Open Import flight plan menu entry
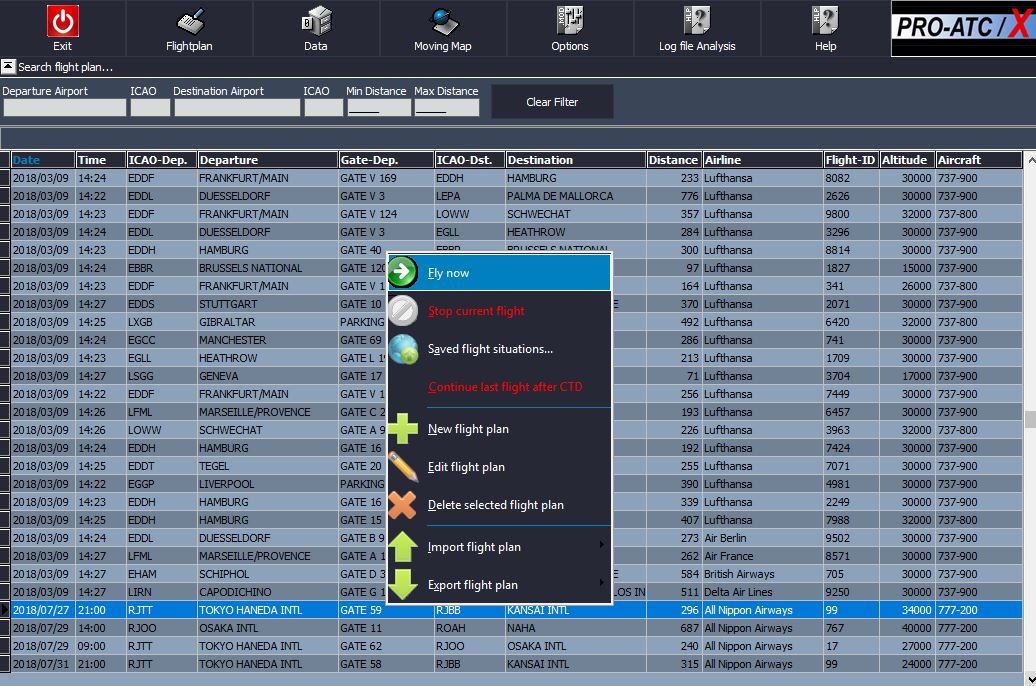 (499, 547)
